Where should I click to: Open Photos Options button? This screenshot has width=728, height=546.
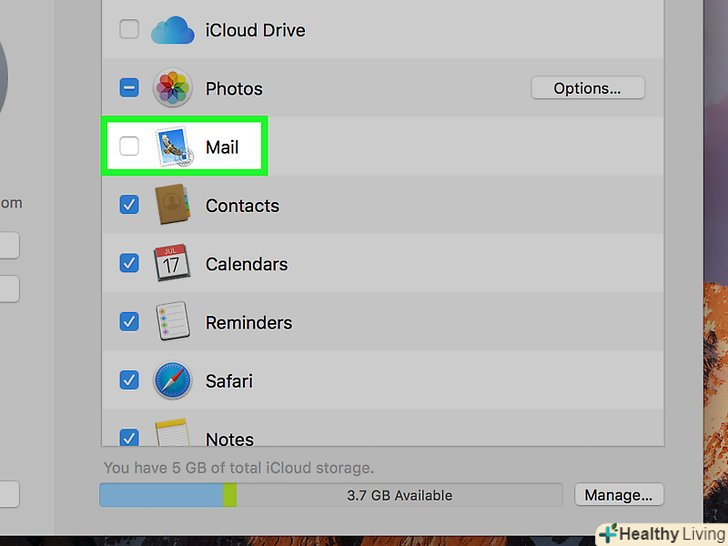587,88
